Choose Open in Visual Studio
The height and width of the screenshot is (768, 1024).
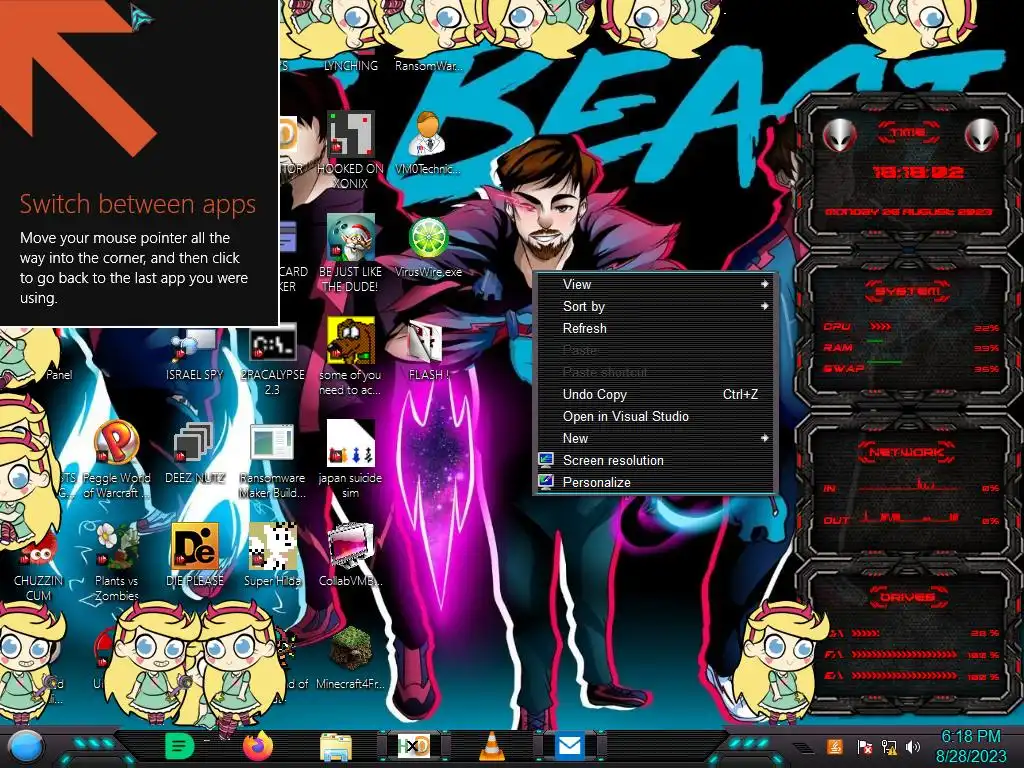(656, 416)
